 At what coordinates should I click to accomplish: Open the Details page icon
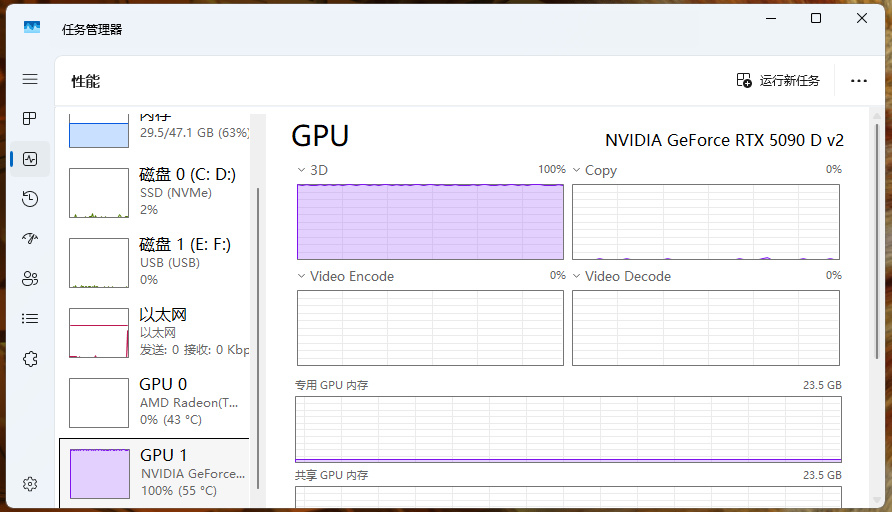[x=30, y=319]
